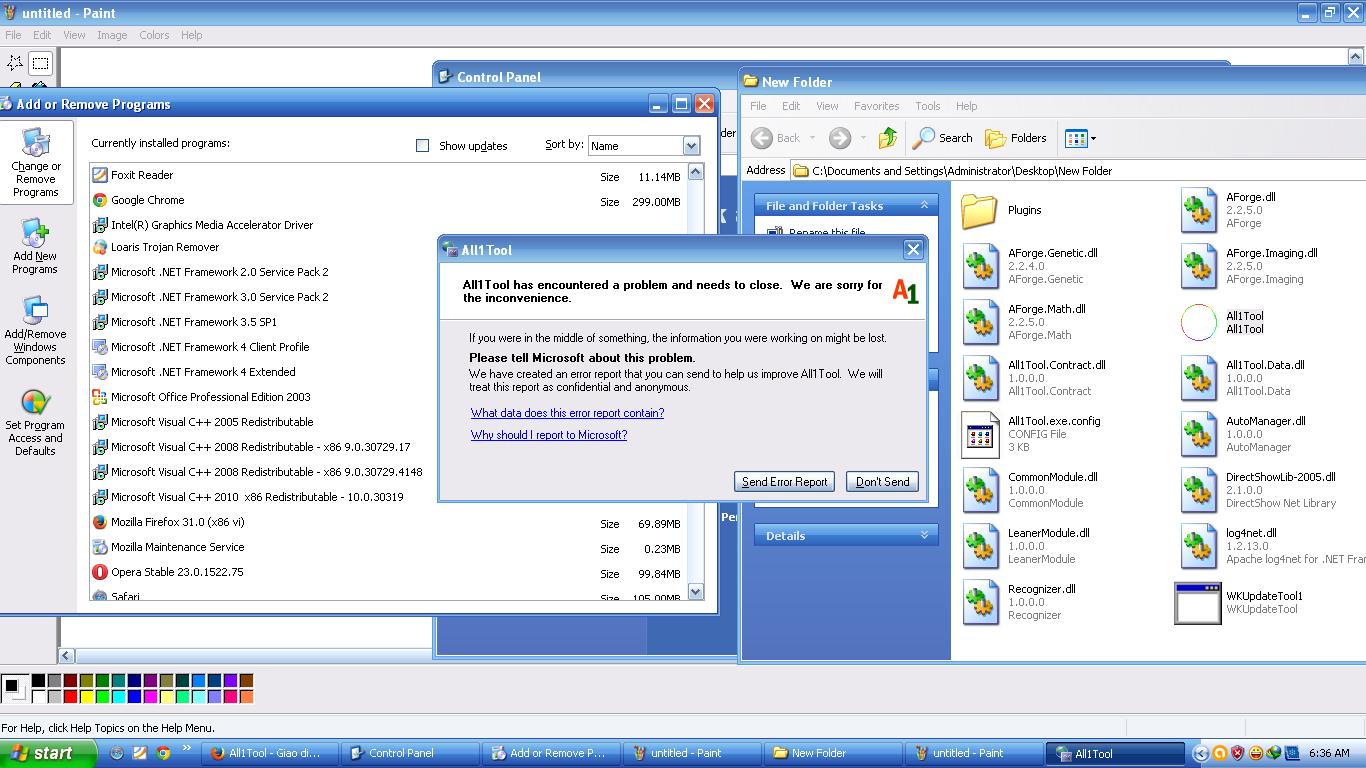This screenshot has height=768, width=1366.
Task: Open Paint's File menu
Action: point(13,35)
